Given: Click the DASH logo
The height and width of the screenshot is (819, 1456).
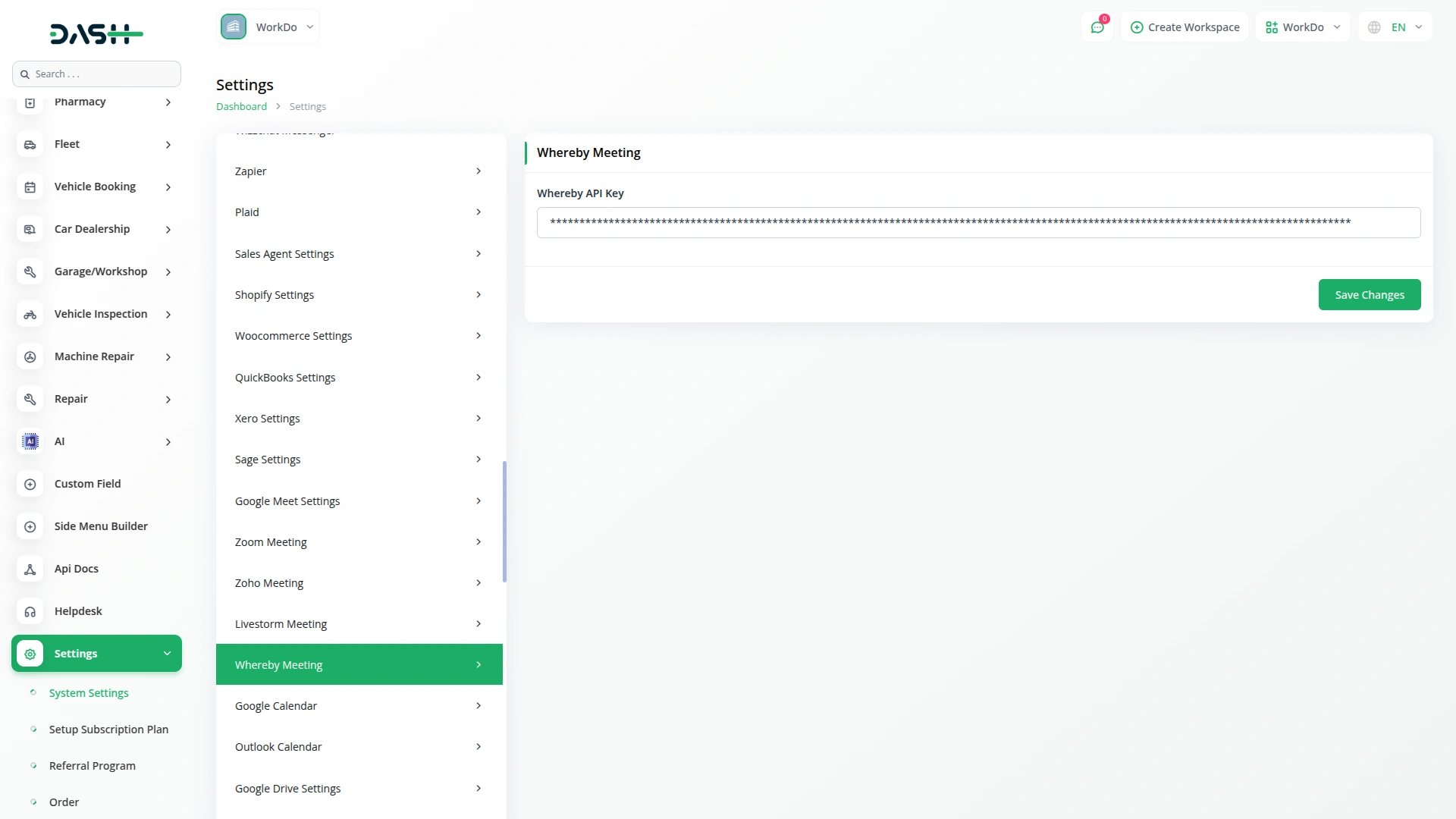Looking at the screenshot, I should (x=96, y=33).
